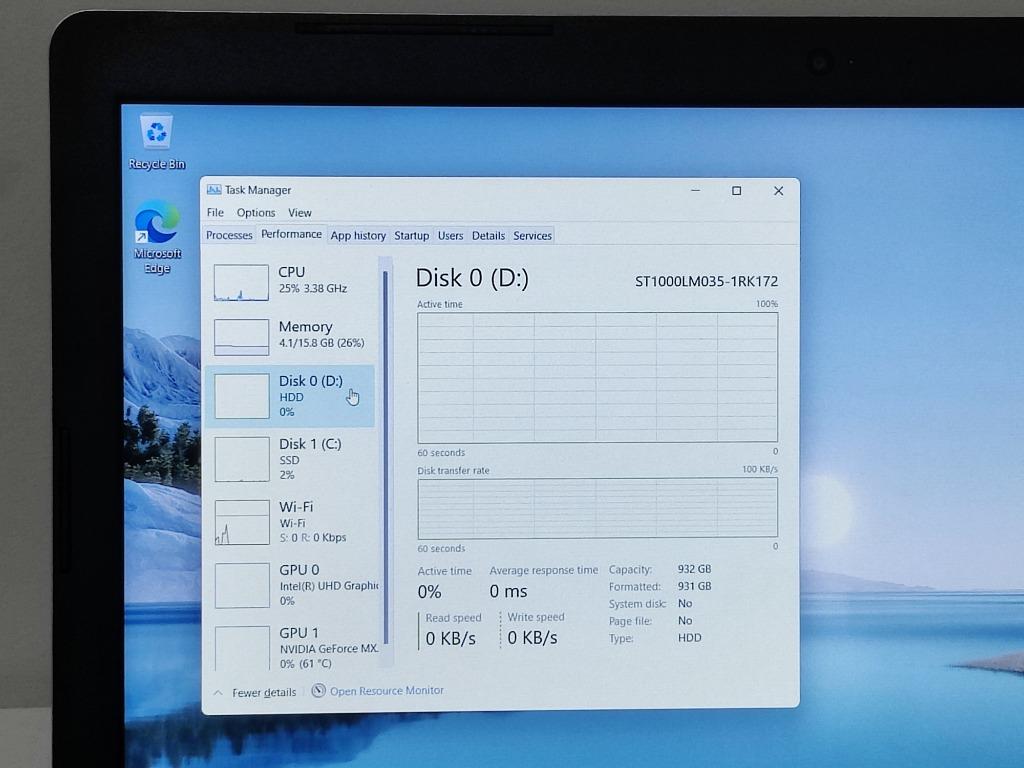Select the GPU 1 mini graph

242,647
